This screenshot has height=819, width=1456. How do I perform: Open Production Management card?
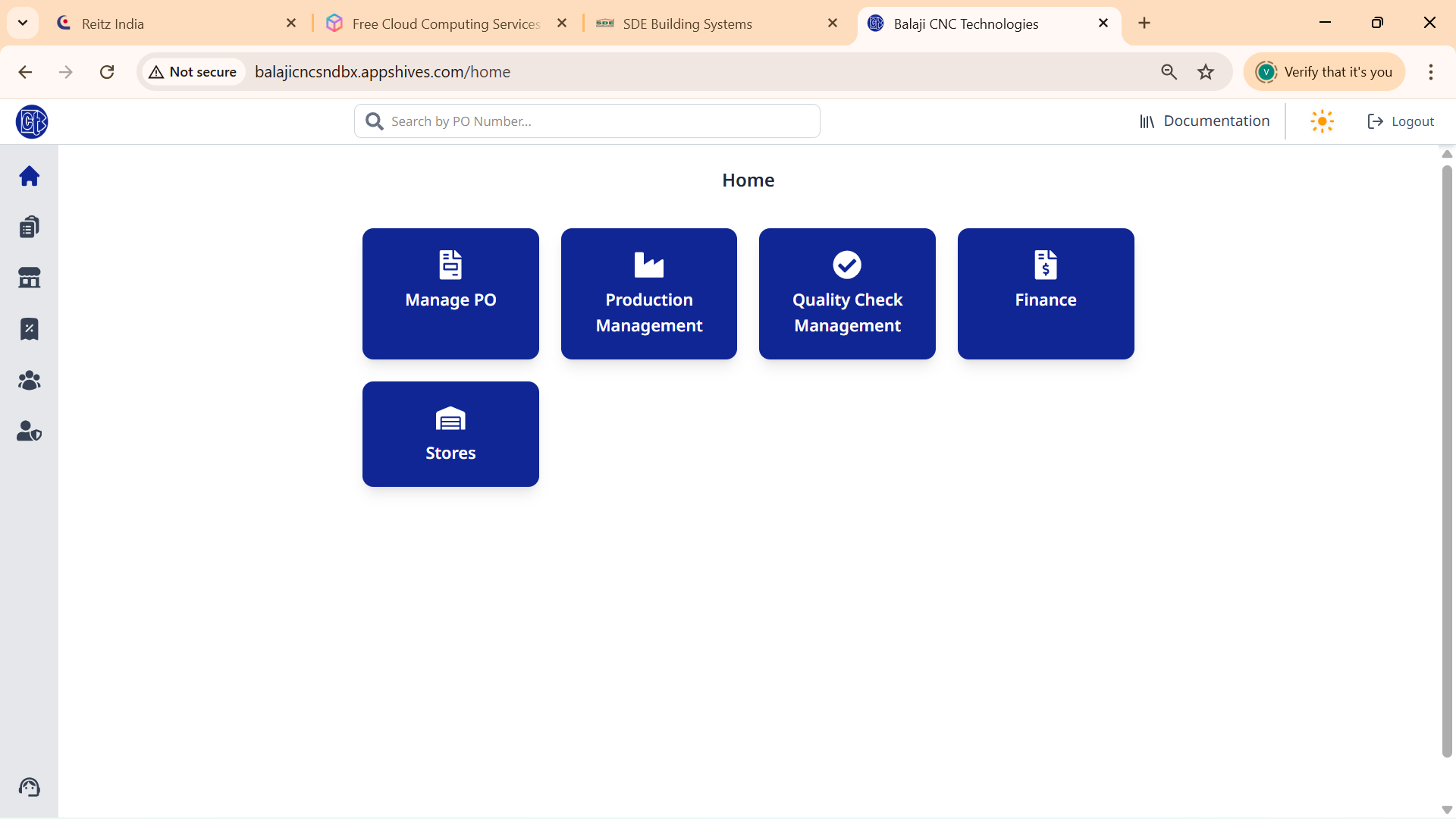648,293
